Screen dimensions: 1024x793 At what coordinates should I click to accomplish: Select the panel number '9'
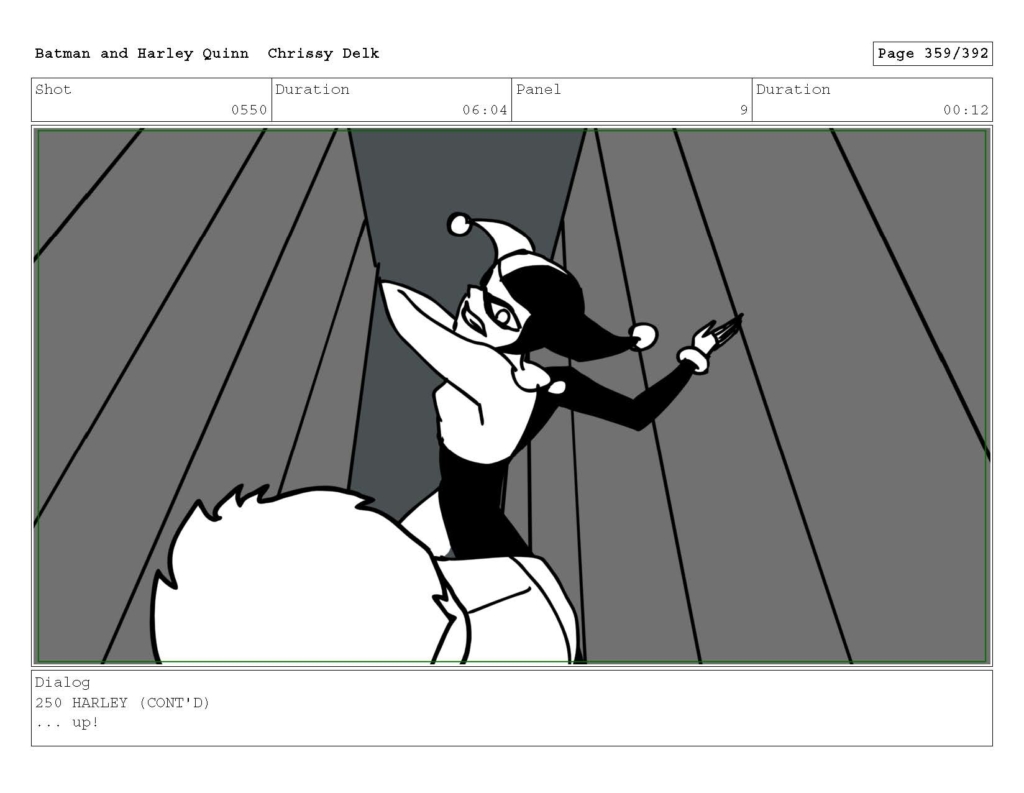click(743, 110)
